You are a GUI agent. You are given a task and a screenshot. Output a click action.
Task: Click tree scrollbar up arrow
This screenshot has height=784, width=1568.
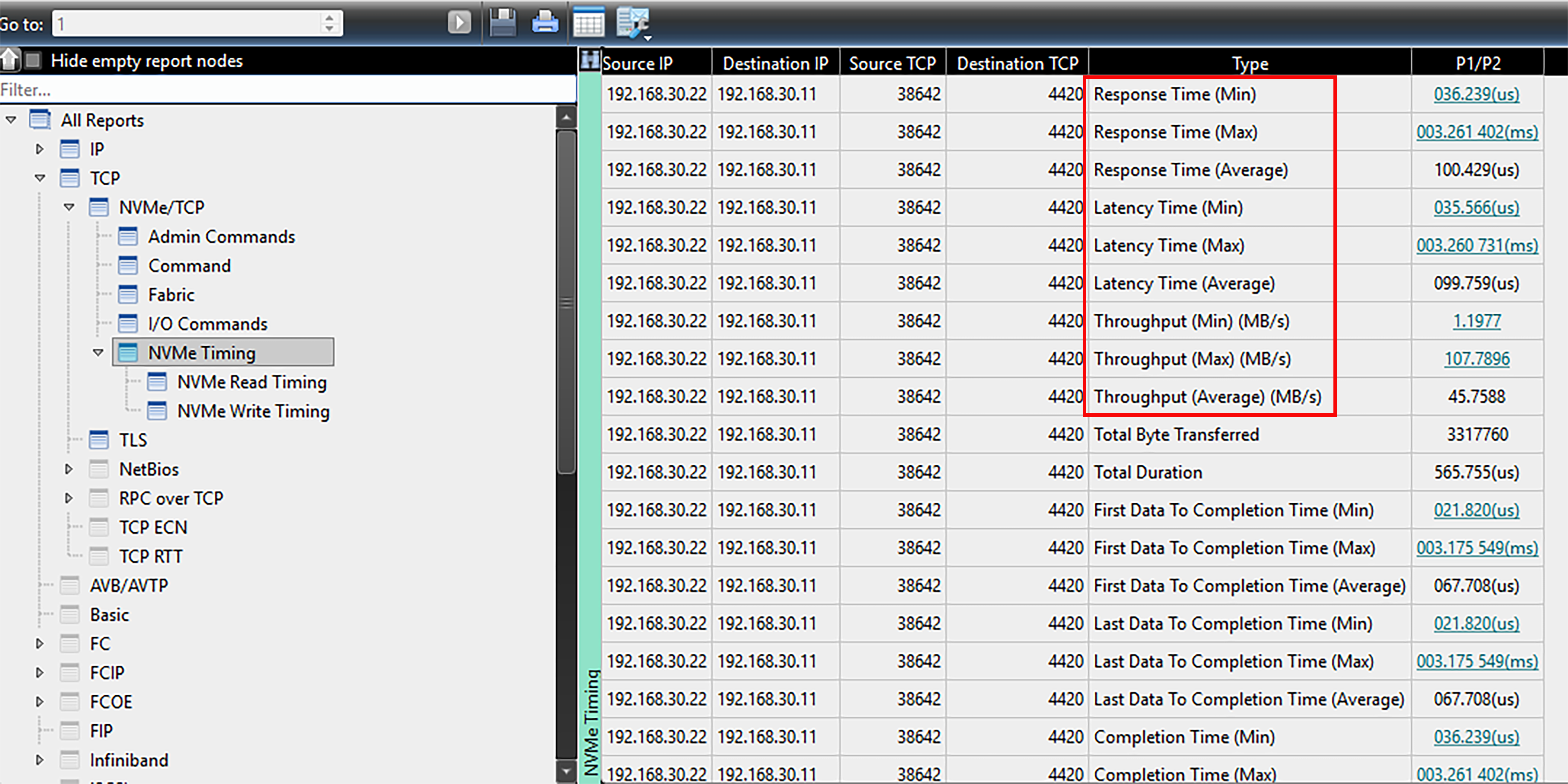pos(566,117)
